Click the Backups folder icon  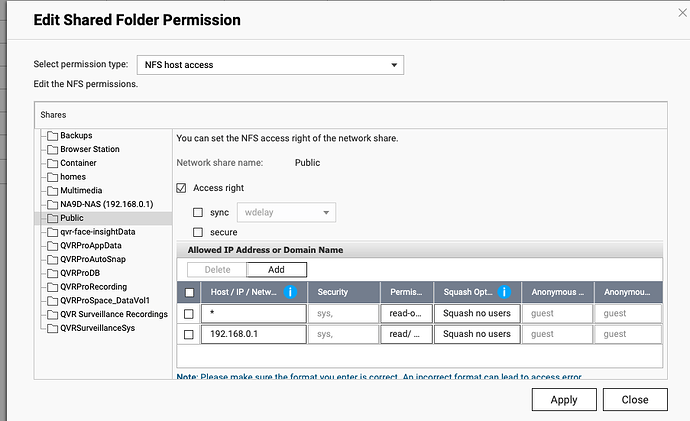click(x=51, y=135)
